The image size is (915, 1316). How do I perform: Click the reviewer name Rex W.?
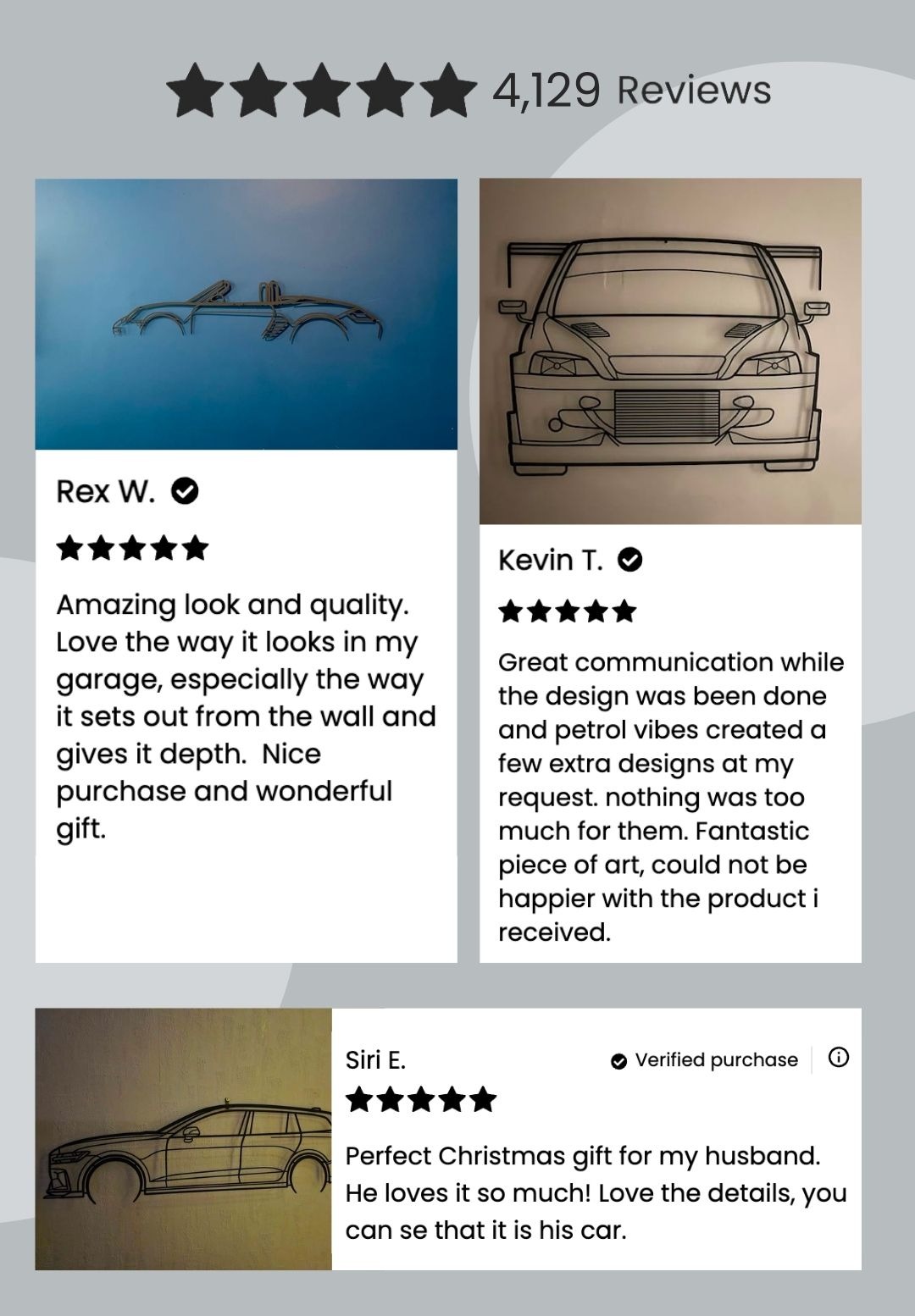coord(106,491)
